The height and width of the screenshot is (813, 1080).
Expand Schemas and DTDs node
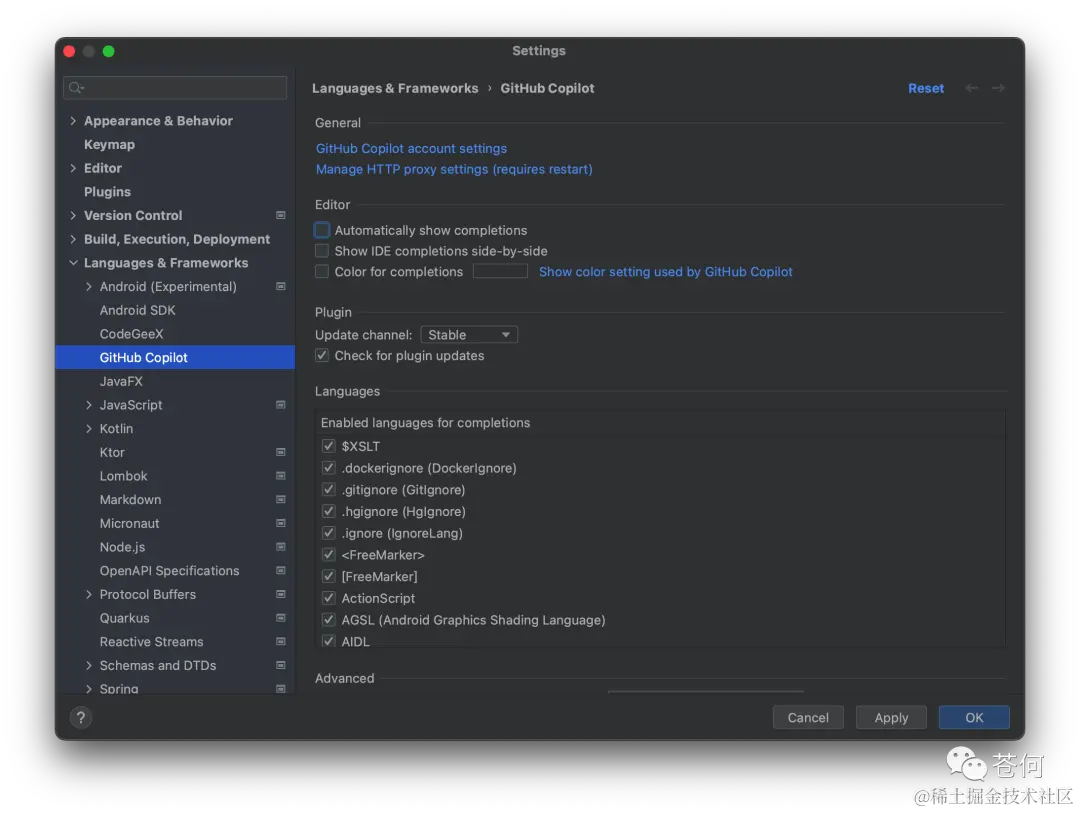point(89,666)
